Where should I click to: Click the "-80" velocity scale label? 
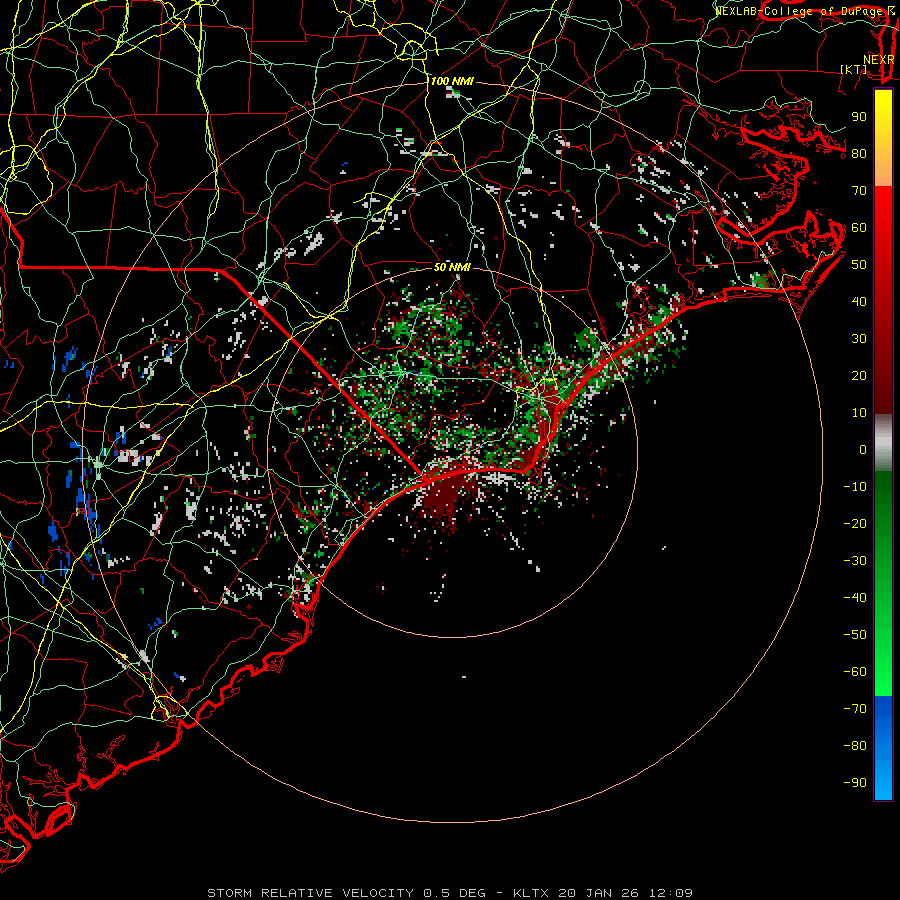(x=855, y=746)
